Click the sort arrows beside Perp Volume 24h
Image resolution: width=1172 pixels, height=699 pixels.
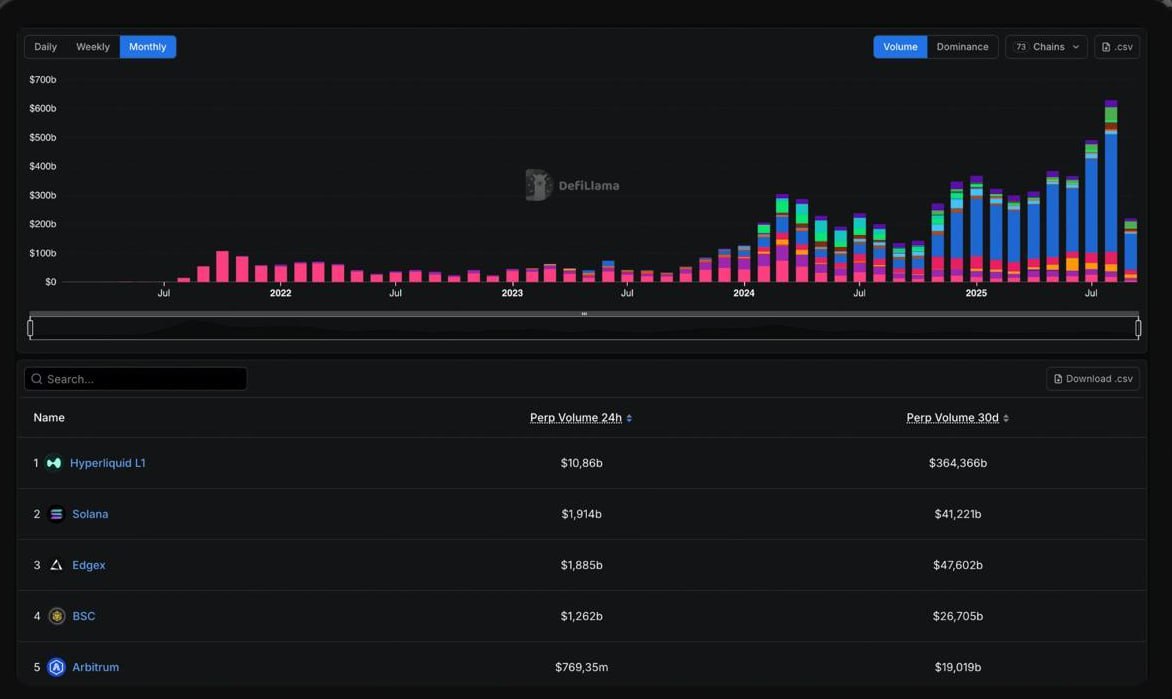point(629,418)
